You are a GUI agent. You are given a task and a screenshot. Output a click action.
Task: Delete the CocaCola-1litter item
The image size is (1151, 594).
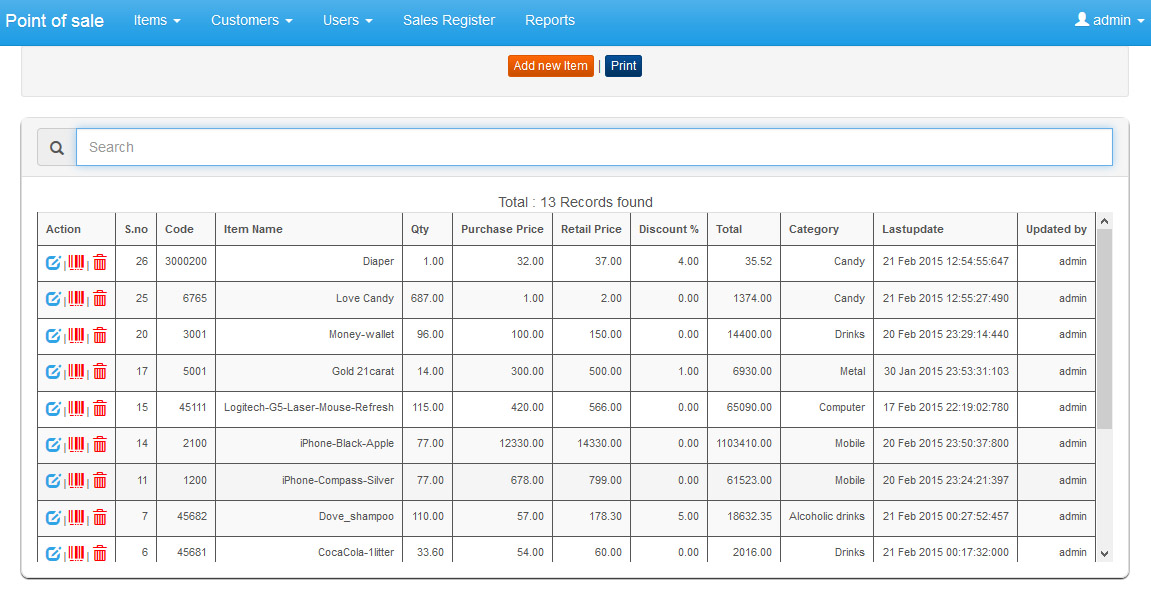[100, 553]
